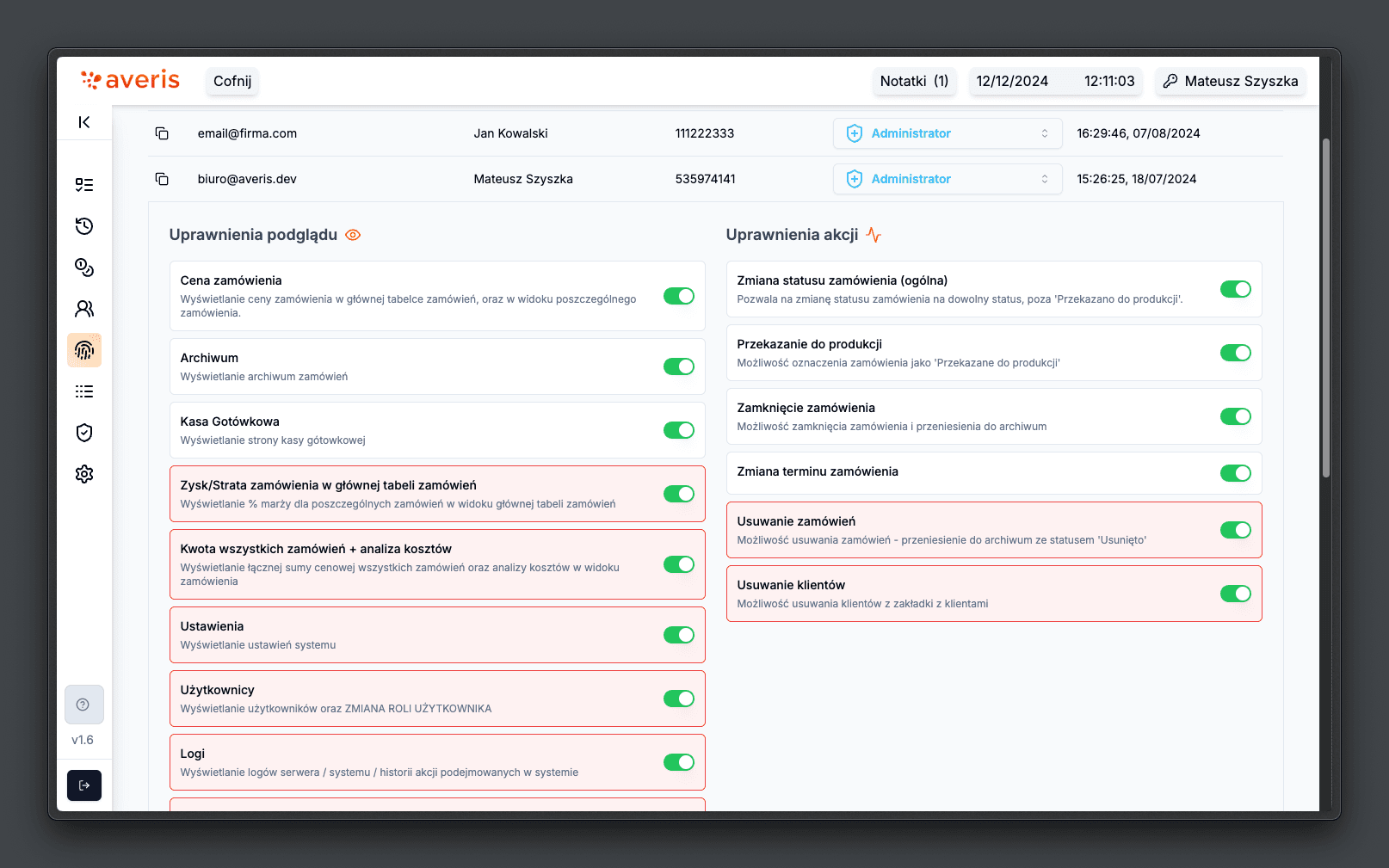Image resolution: width=1389 pixels, height=868 pixels.
Task: Turn off Ustawienia permission switch
Action: pos(679,635)
